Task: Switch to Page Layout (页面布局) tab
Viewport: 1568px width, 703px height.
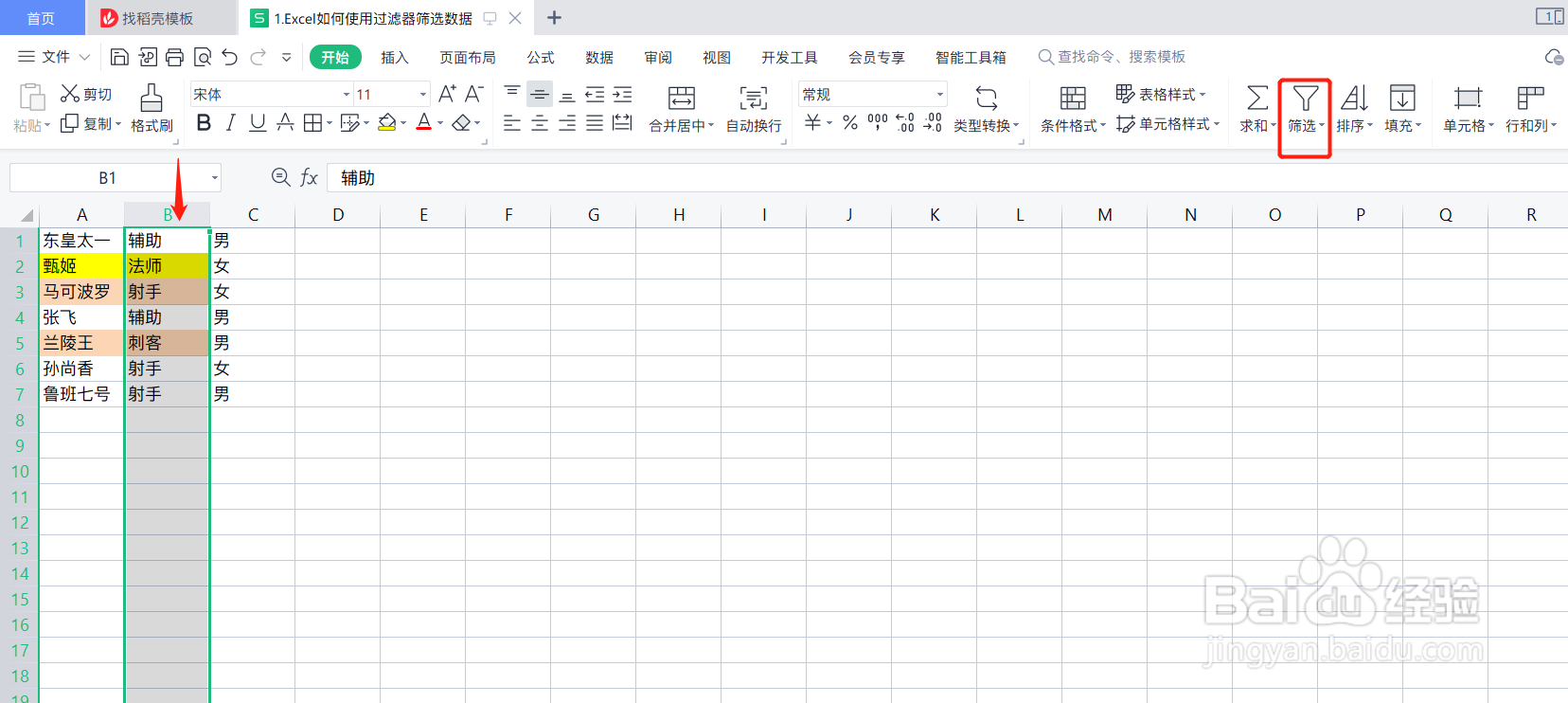Action: pos(468,58)
